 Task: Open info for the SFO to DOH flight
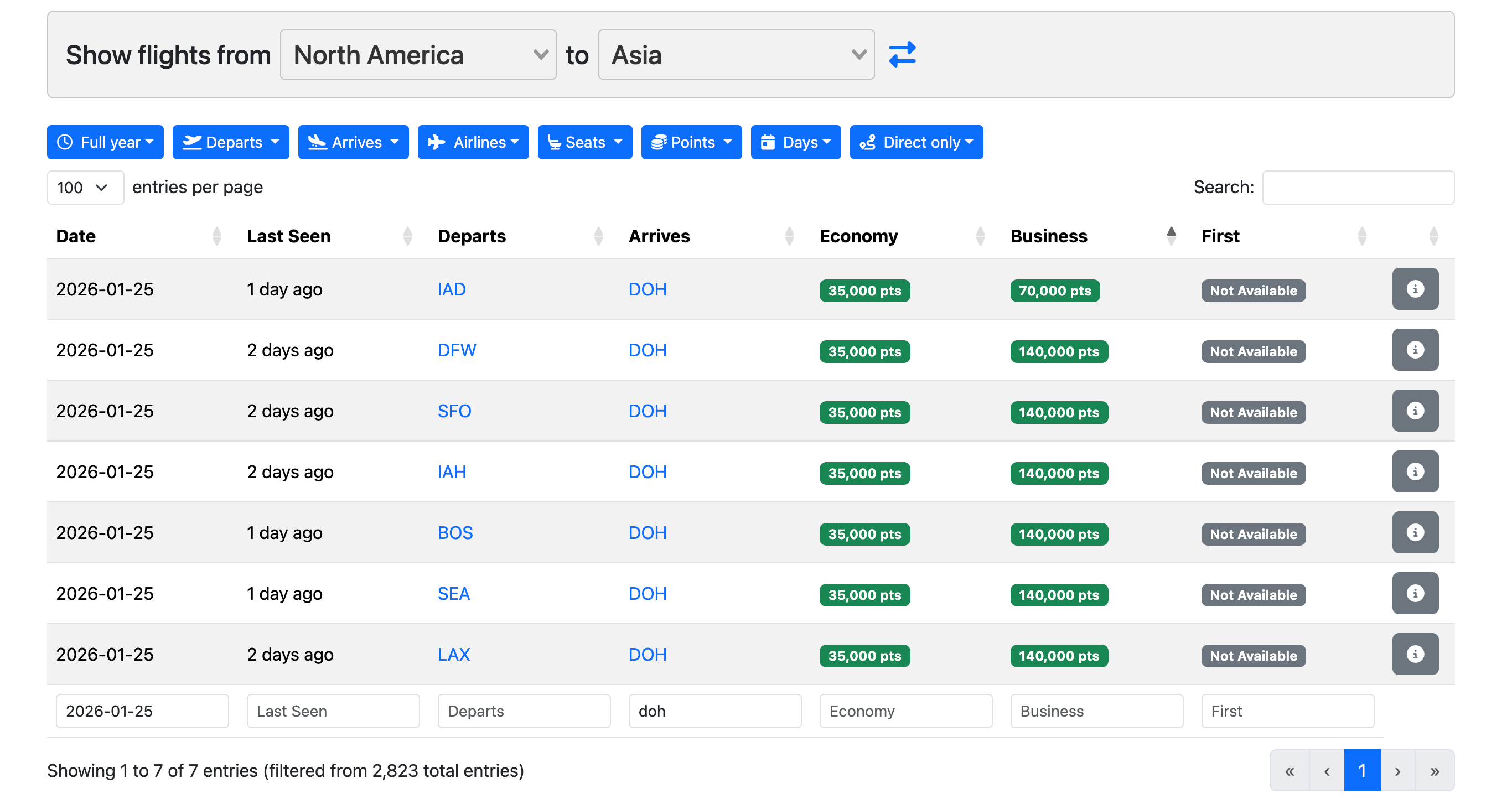[1415, 411]
